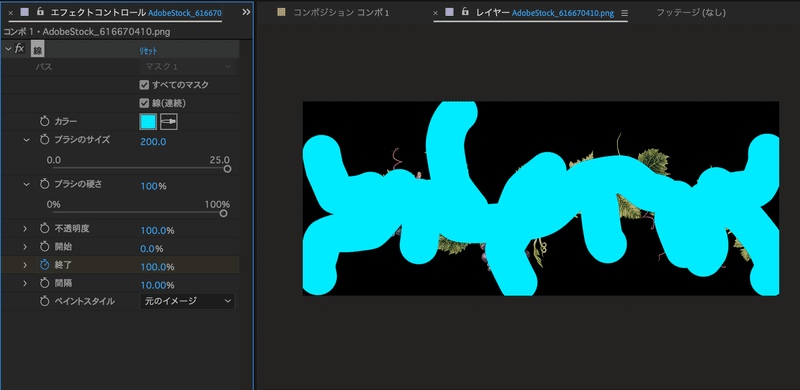This screenshot has width=800, height=390.
Task: Toggle the 開始 stopwatch
Action: coord(44,247)
